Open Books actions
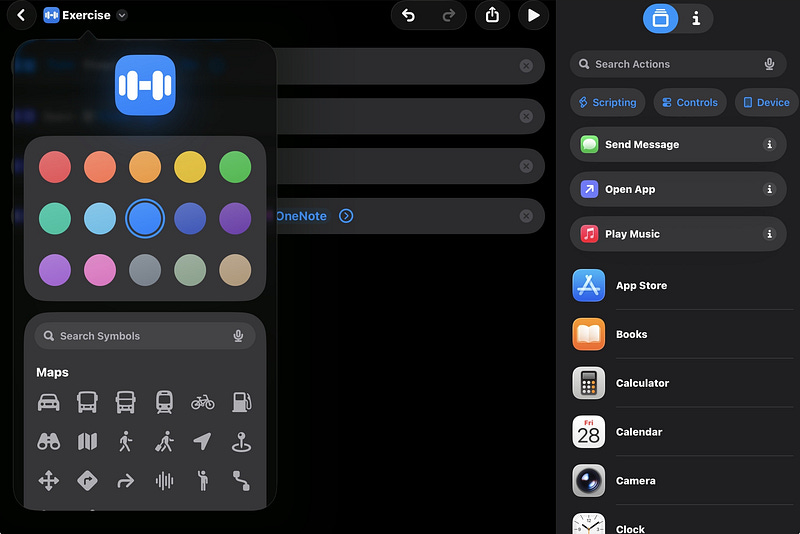The height and width of the screenshot is (534, 800). coord(683,335)
